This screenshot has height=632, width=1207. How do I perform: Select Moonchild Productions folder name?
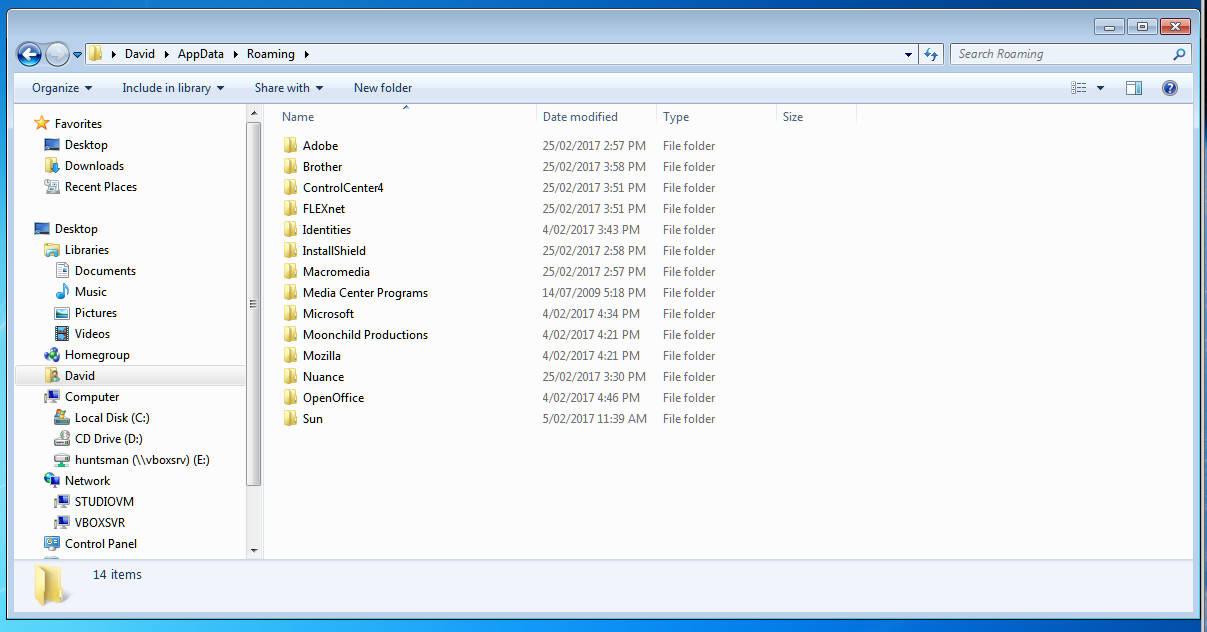[365, 335]
